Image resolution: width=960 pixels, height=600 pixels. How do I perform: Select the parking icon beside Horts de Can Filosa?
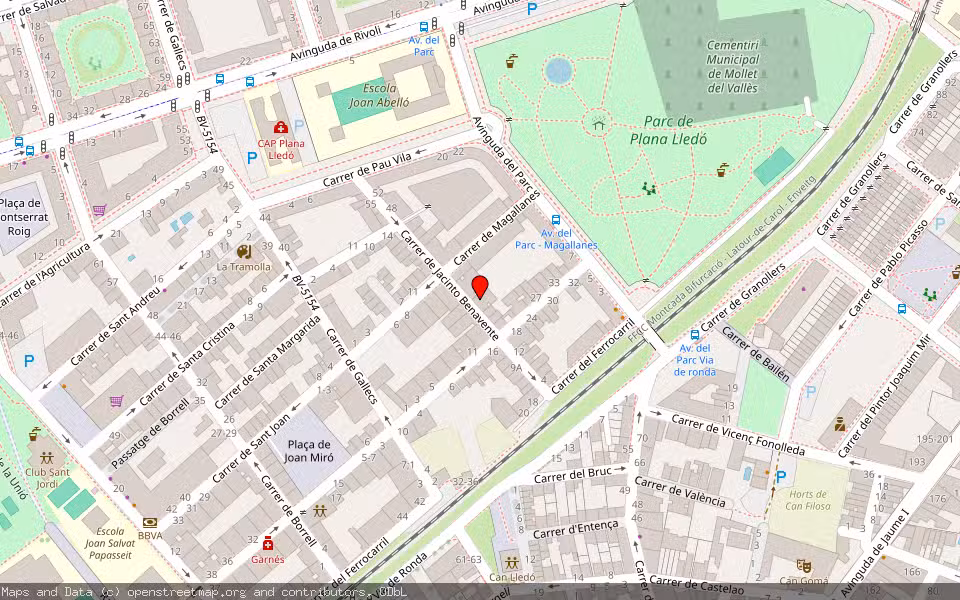781,476
